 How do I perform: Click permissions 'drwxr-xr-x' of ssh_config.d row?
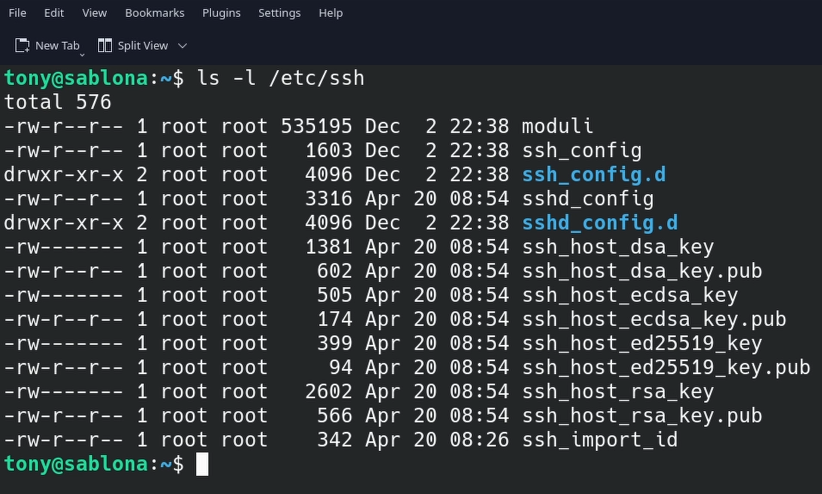pyautogui.click(x=63, y=175)
